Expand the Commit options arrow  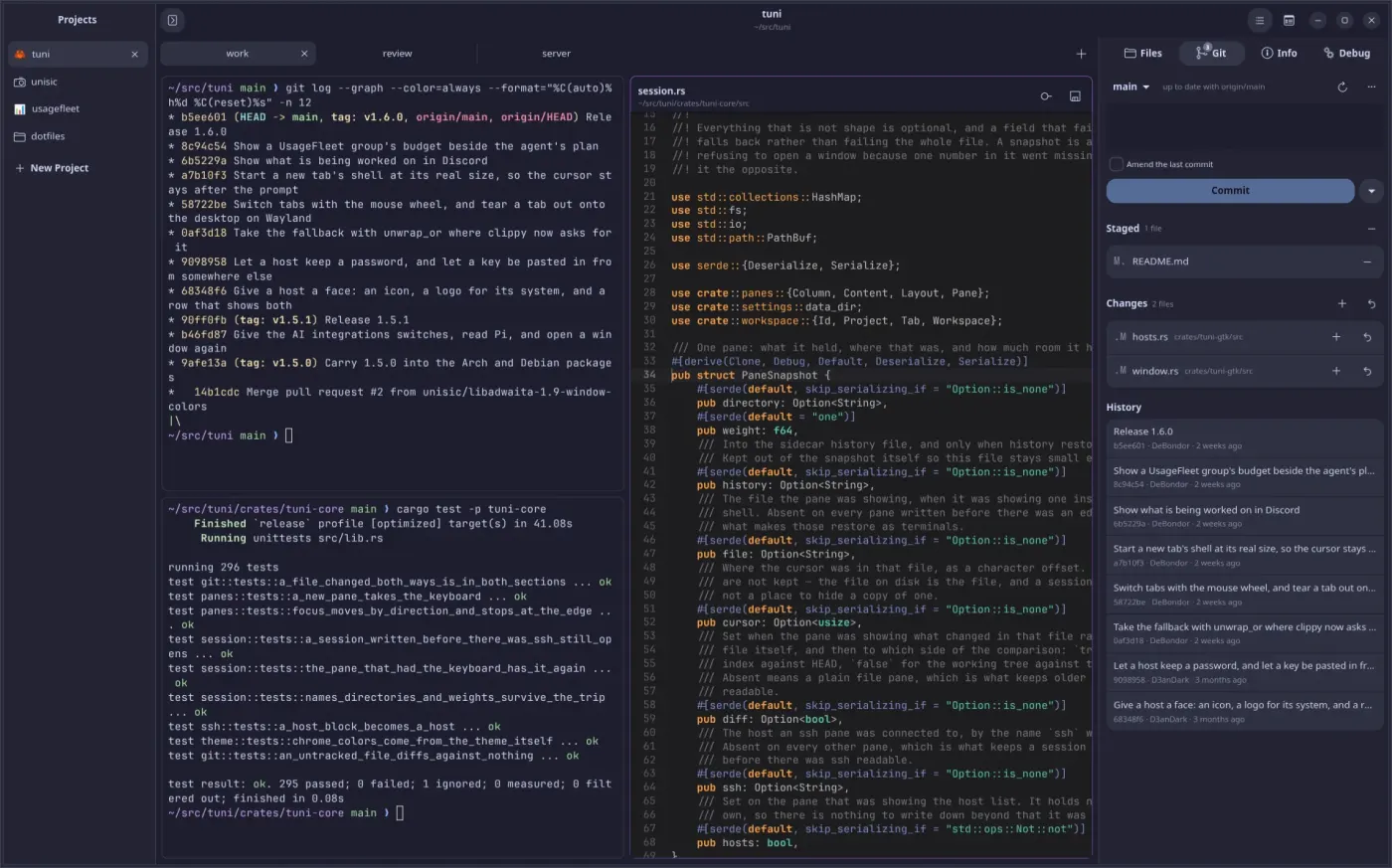(x=1371, y=191)
